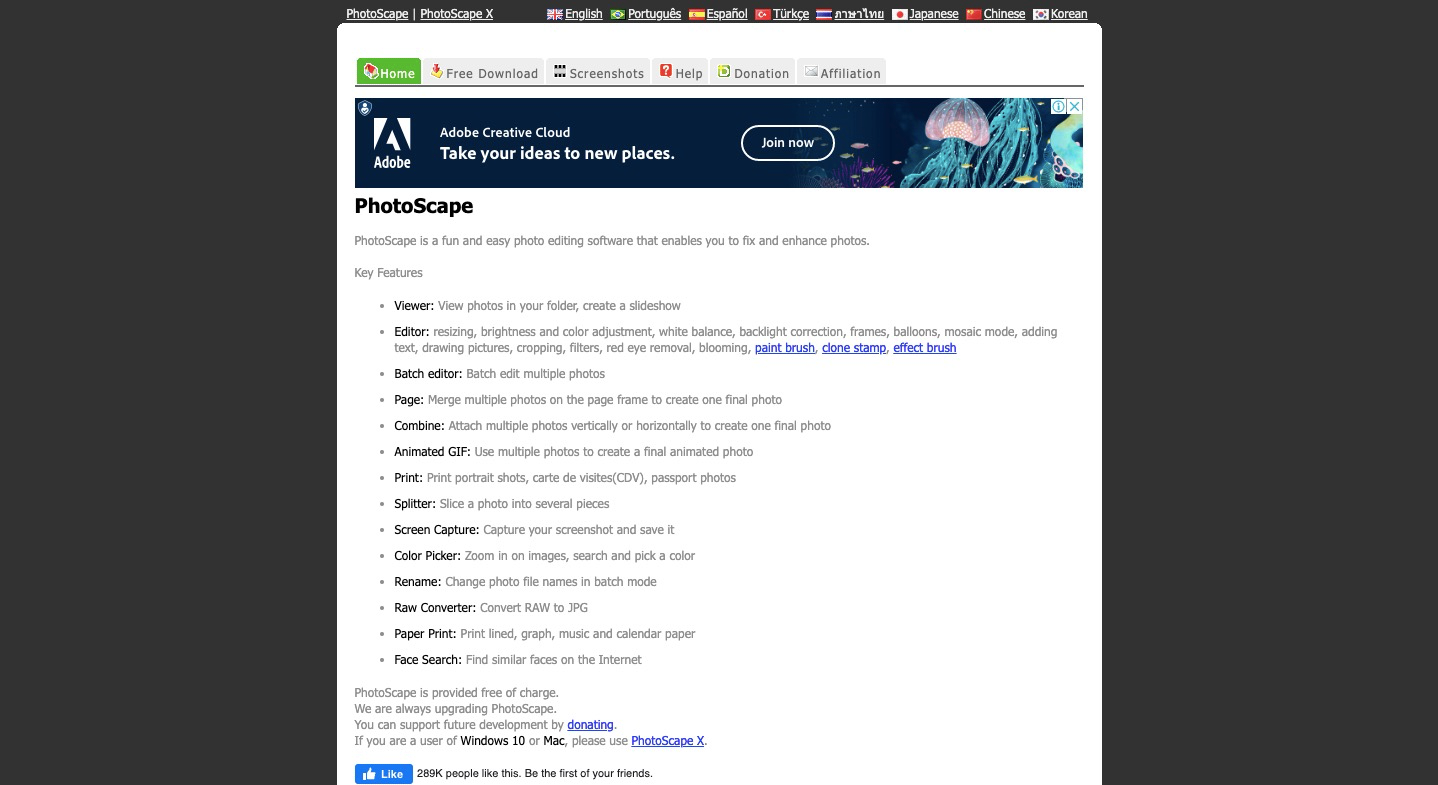Click the red question mark Help icon

pyautogui.click(x=666, y=71)
